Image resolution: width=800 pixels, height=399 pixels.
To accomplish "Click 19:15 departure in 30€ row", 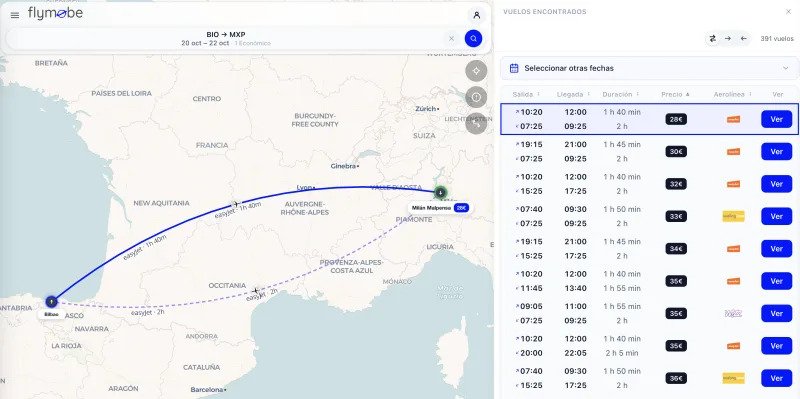I will 531,144.
